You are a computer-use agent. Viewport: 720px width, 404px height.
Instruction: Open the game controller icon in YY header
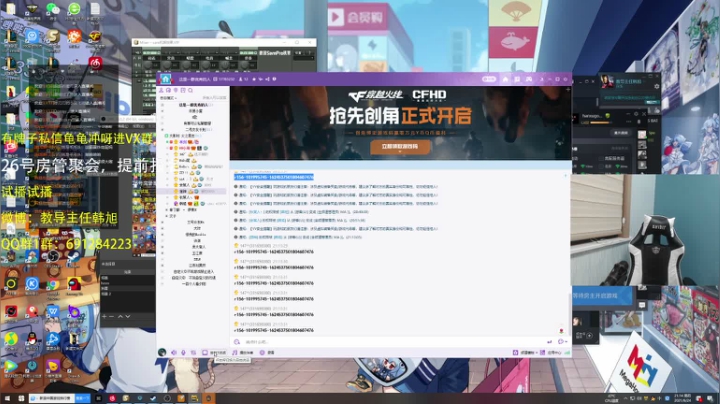(529, 79)
